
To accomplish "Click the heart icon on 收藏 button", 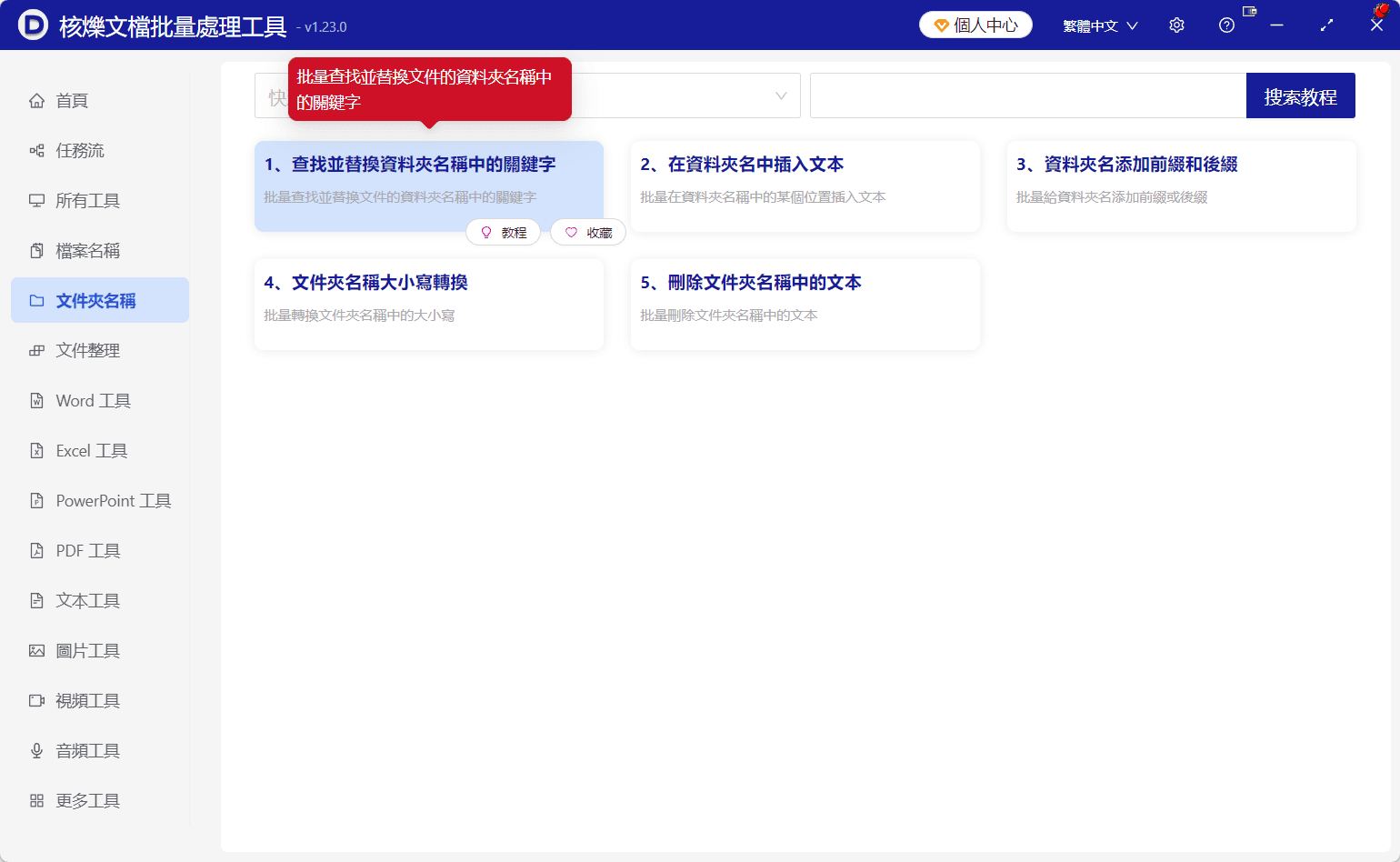I will tap(571, 233).
